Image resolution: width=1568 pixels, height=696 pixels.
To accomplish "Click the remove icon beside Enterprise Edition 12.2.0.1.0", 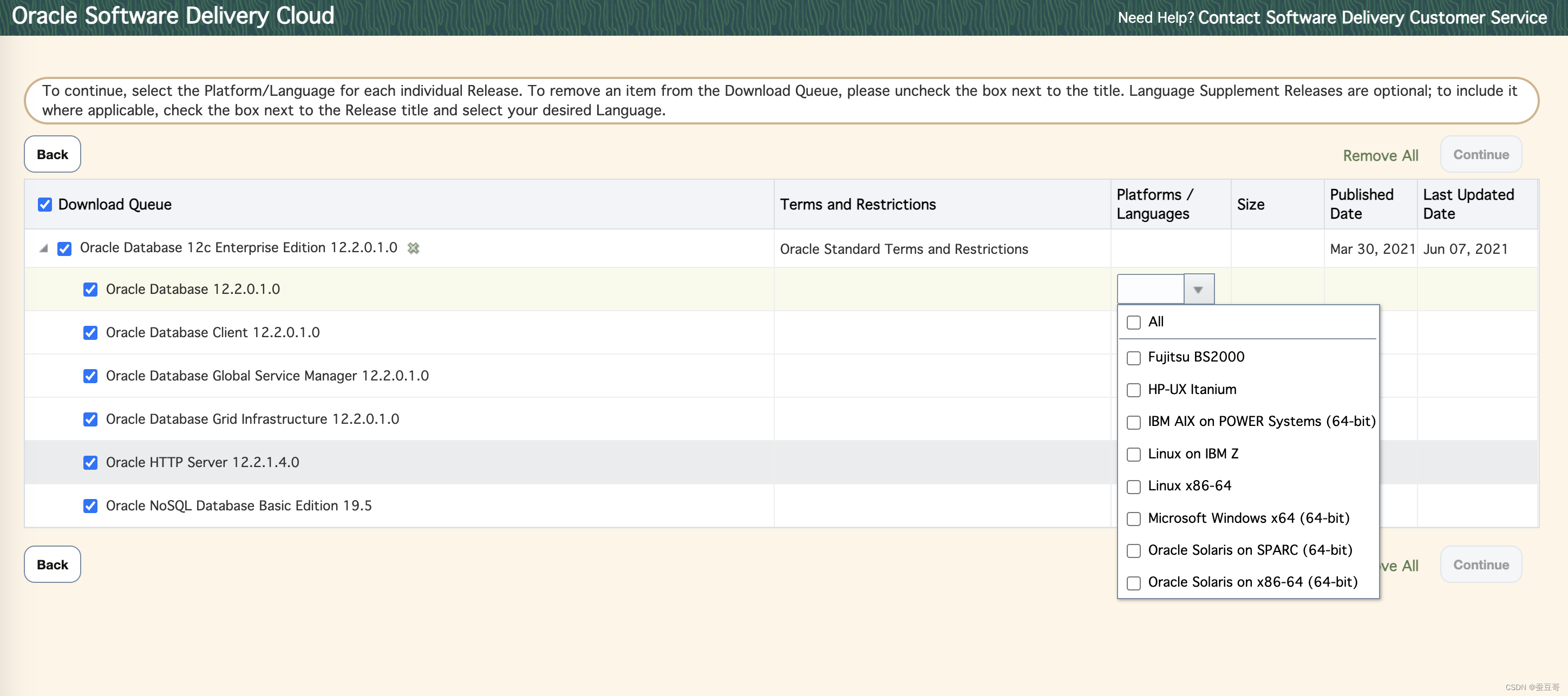I will click(413, 248).
